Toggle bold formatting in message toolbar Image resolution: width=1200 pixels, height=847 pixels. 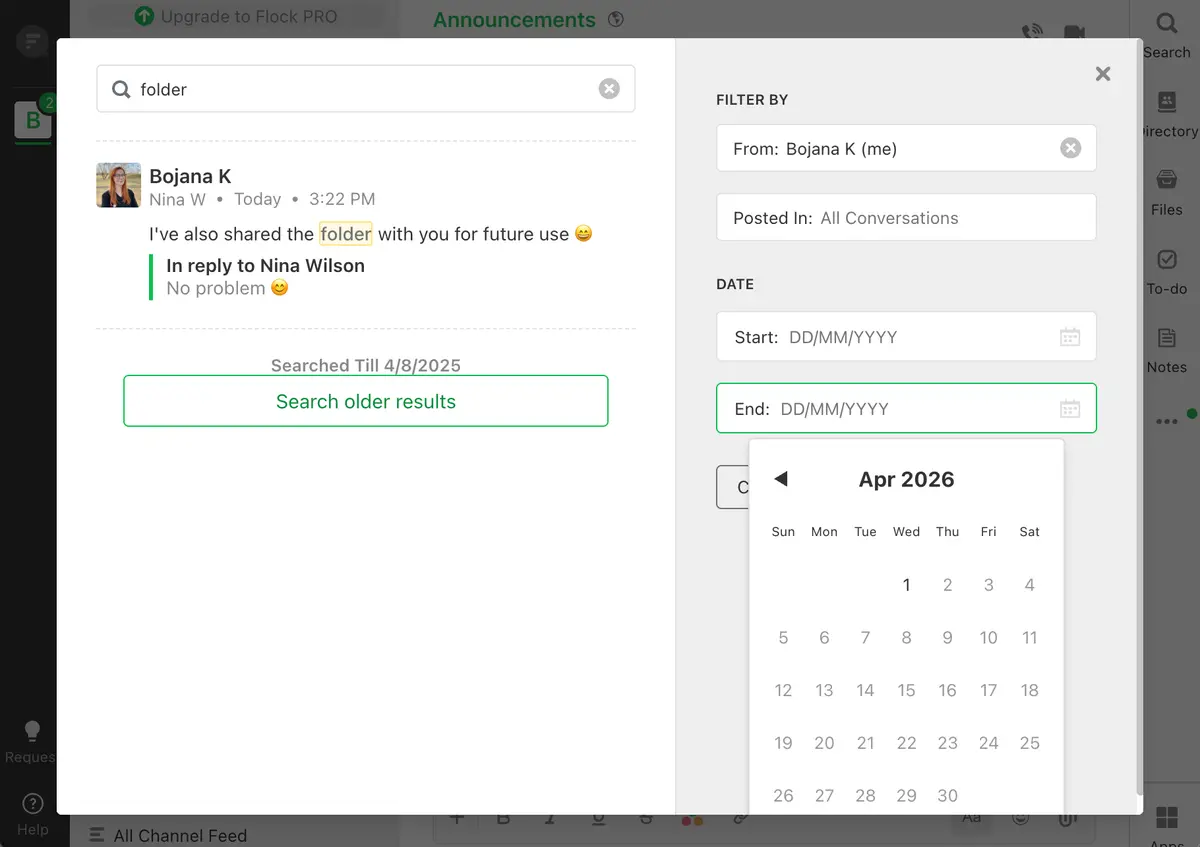(x=503, y=817)
